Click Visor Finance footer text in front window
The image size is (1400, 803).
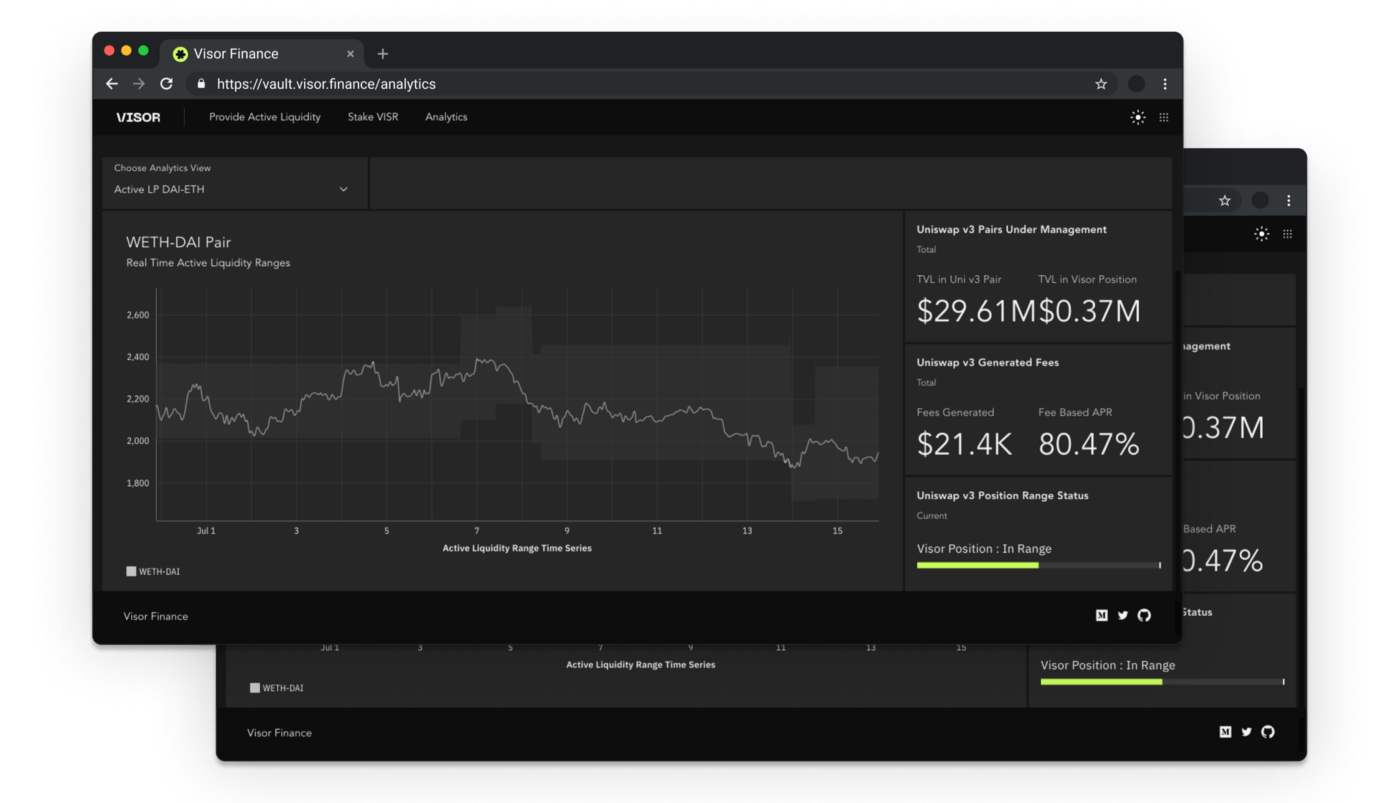click(156, 616)
